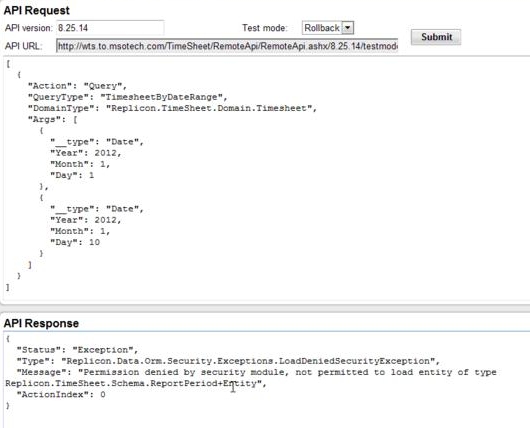Focus the API version input field
Image resolution: width=530 pixels, height=428 pixels.
coord(110,28)
